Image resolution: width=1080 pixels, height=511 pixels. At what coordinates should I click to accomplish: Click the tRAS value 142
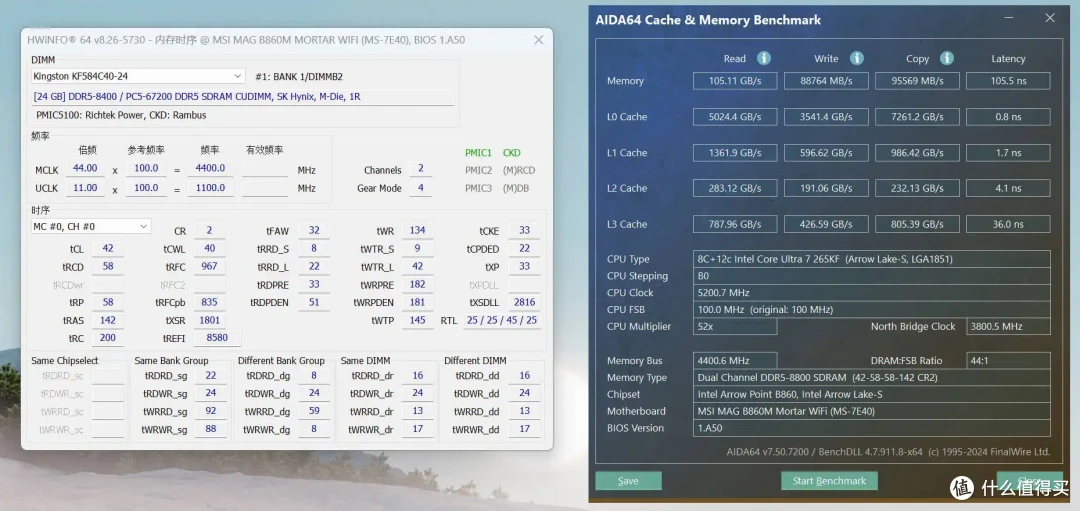(108, 320)
